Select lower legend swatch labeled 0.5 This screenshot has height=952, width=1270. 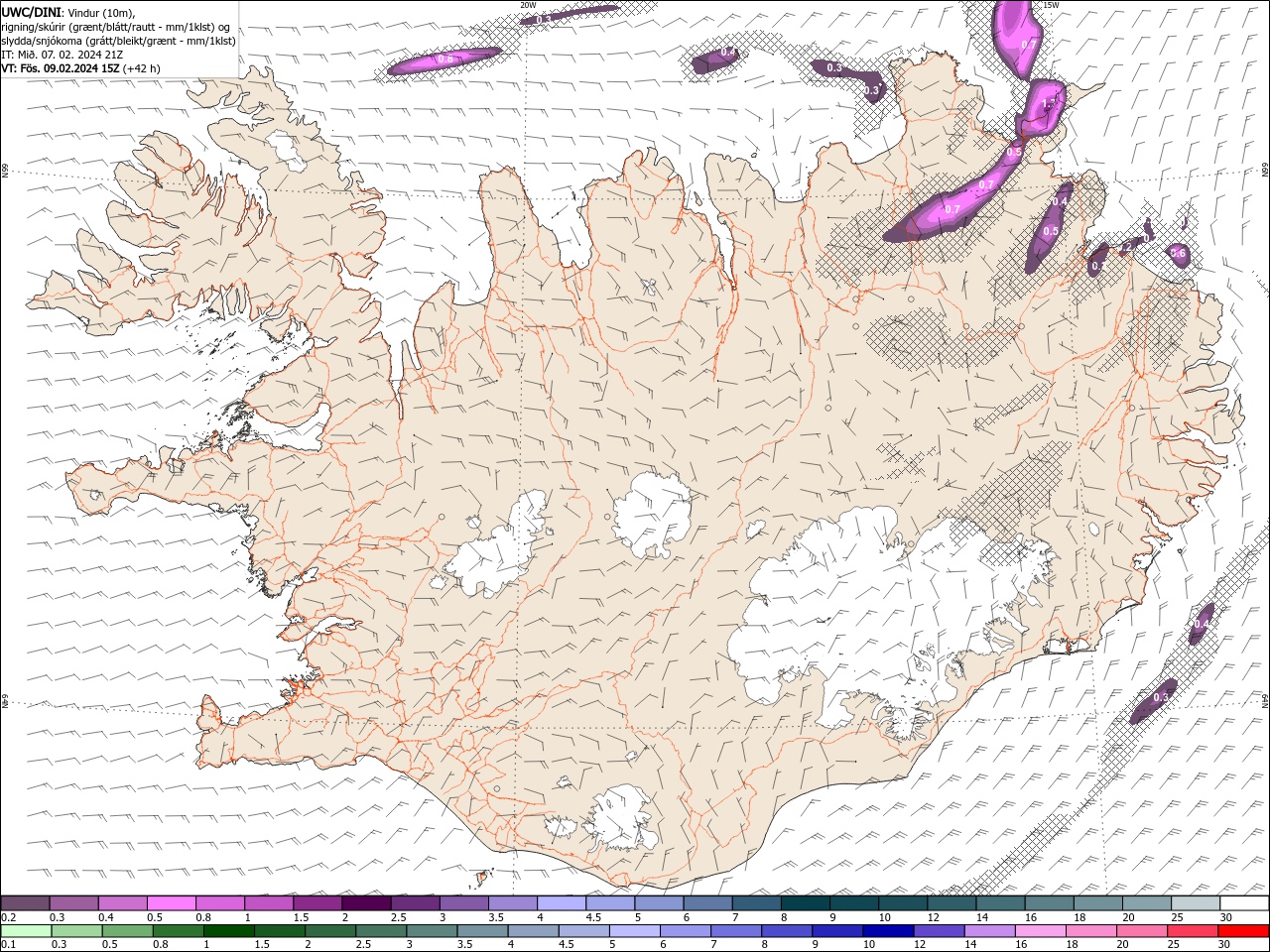point(129,931)
